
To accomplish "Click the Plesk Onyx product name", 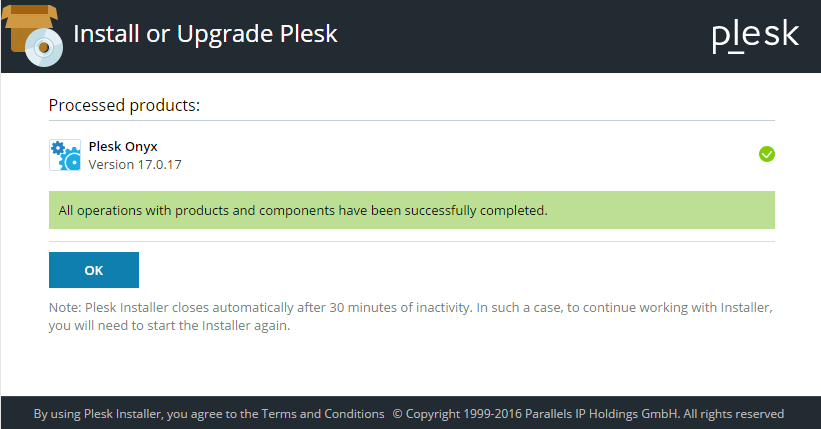I will pyautogui.click(x=123, y=146).
